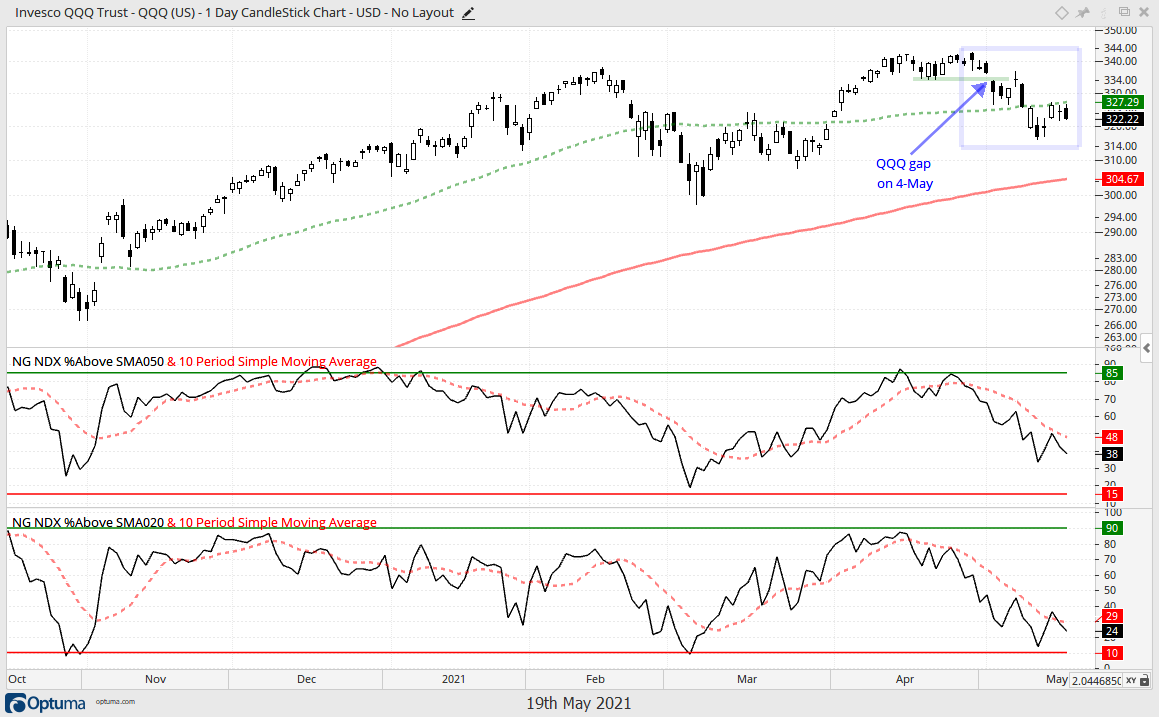Click the 300.00 price axis label
This screenshot has width=1159, height=717.
click(x=1121, y=195)
